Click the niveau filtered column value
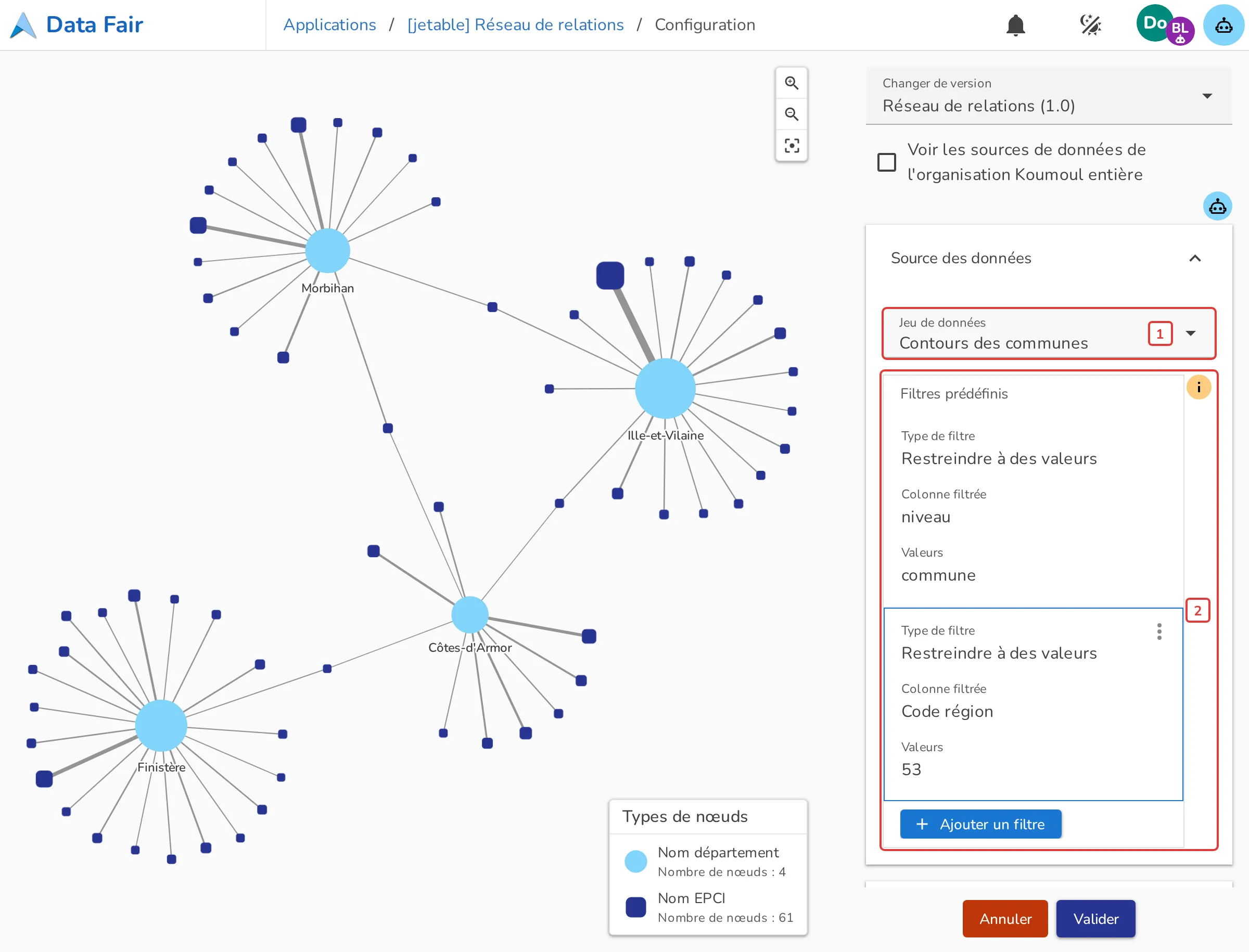The height and width of the screenshot is (952, 1249). coord(925,517)
